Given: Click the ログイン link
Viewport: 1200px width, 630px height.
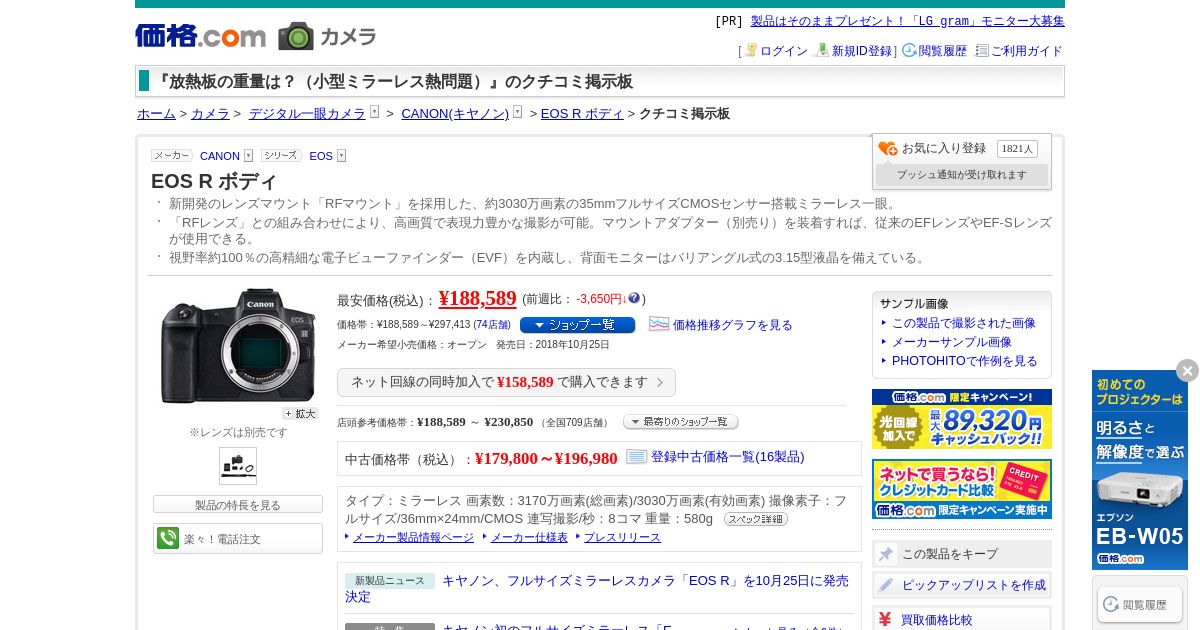Looking at the screenshot, I should point(784,51).
